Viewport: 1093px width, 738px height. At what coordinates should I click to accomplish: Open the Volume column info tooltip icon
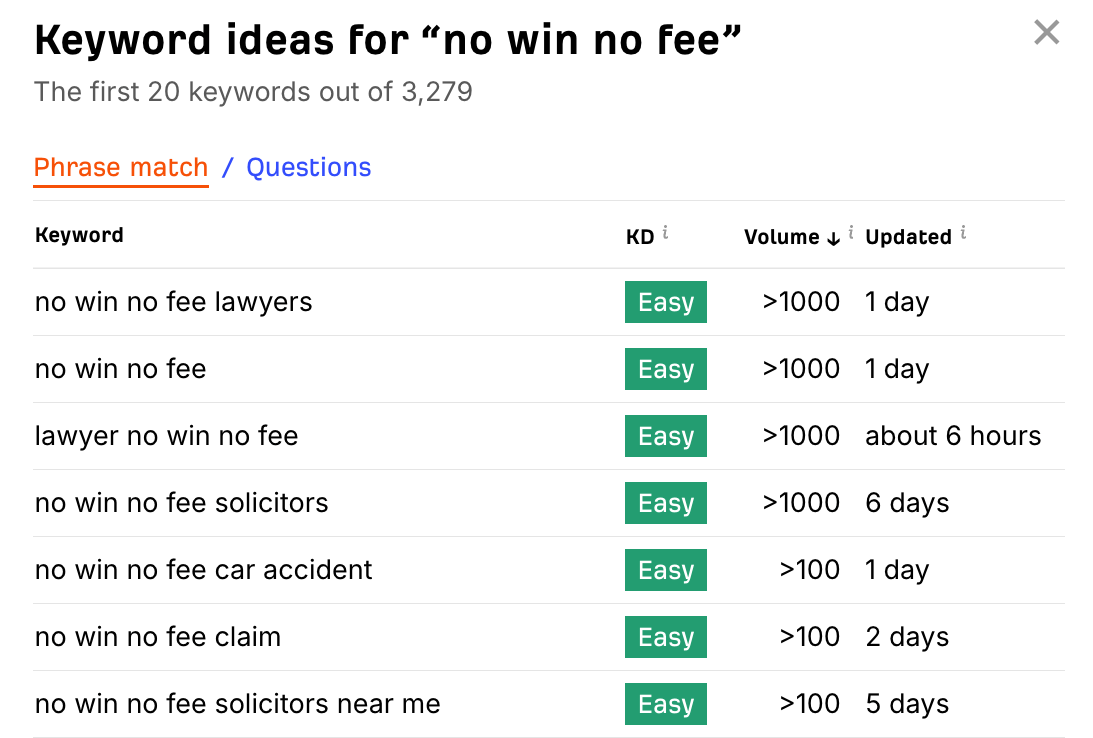849,231
